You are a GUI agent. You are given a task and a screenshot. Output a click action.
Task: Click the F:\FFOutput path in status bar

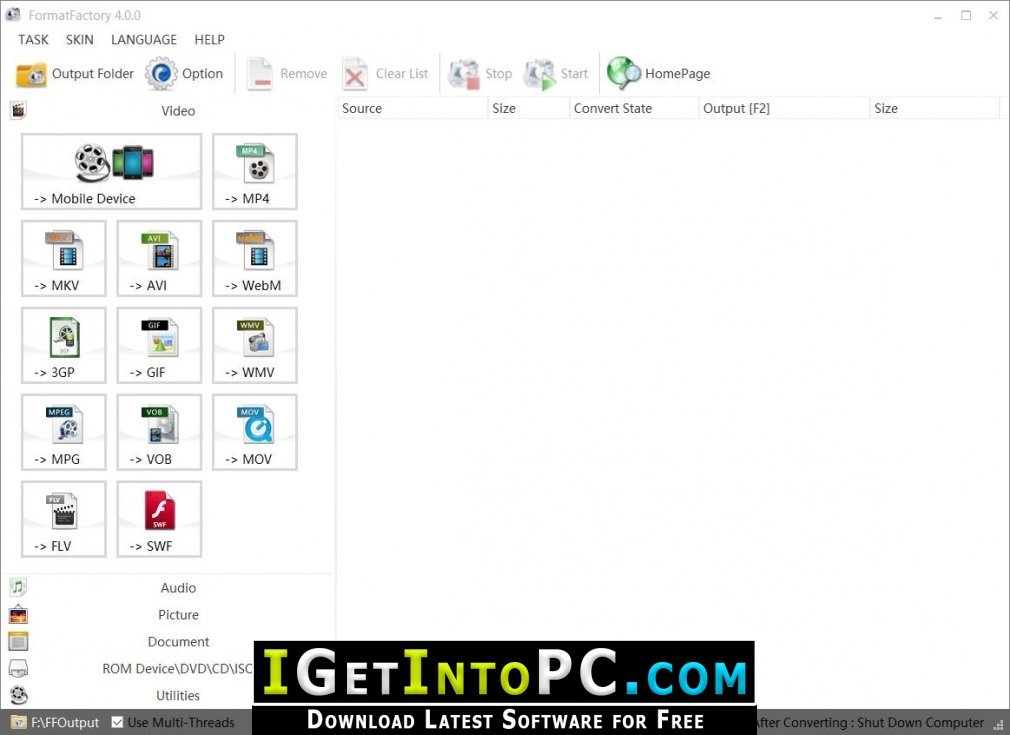[x=65, y=723]
